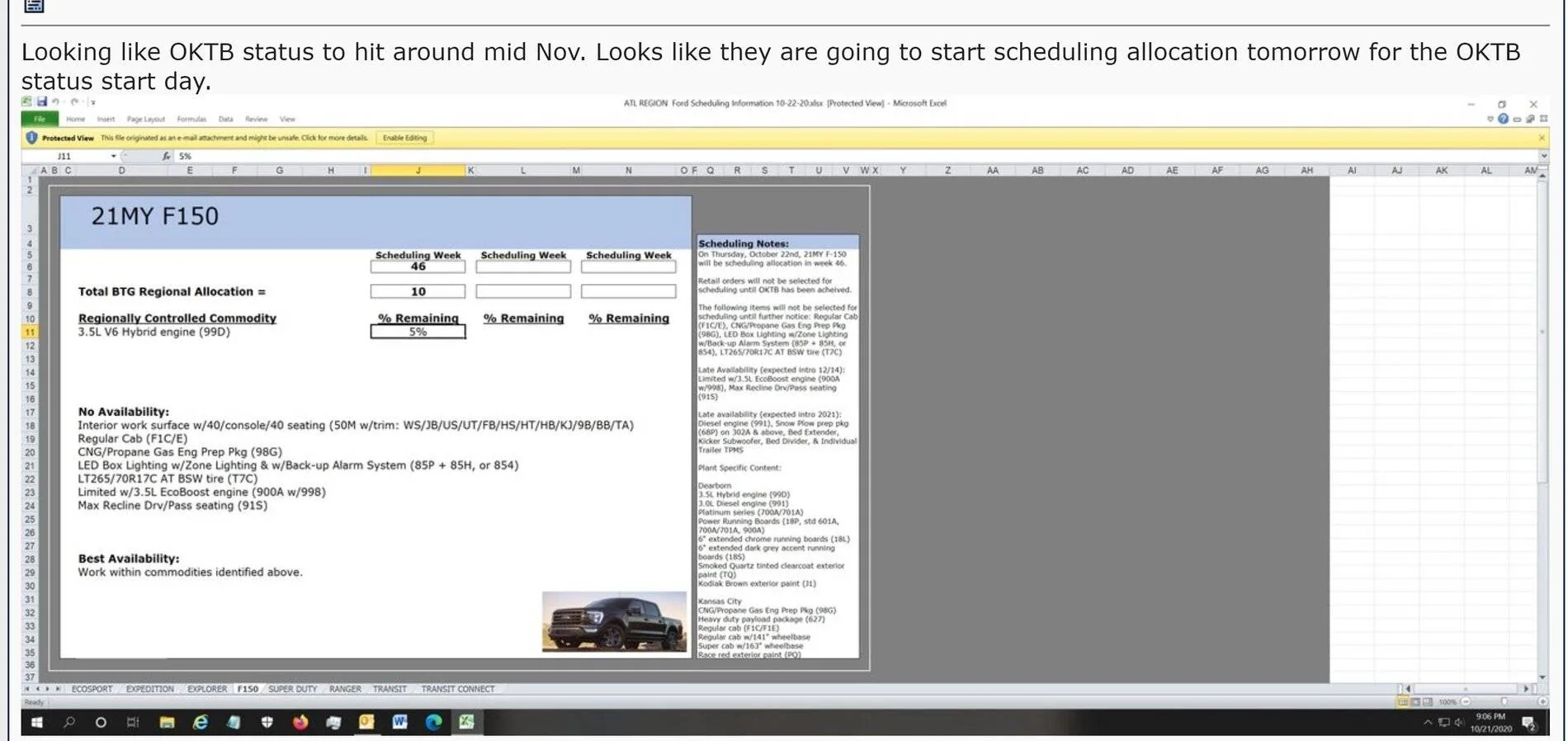Viewport: 1568px width, 741px height.
Task: Switch to the SUPER DUTY sheet tab
Action: point(293,689)
